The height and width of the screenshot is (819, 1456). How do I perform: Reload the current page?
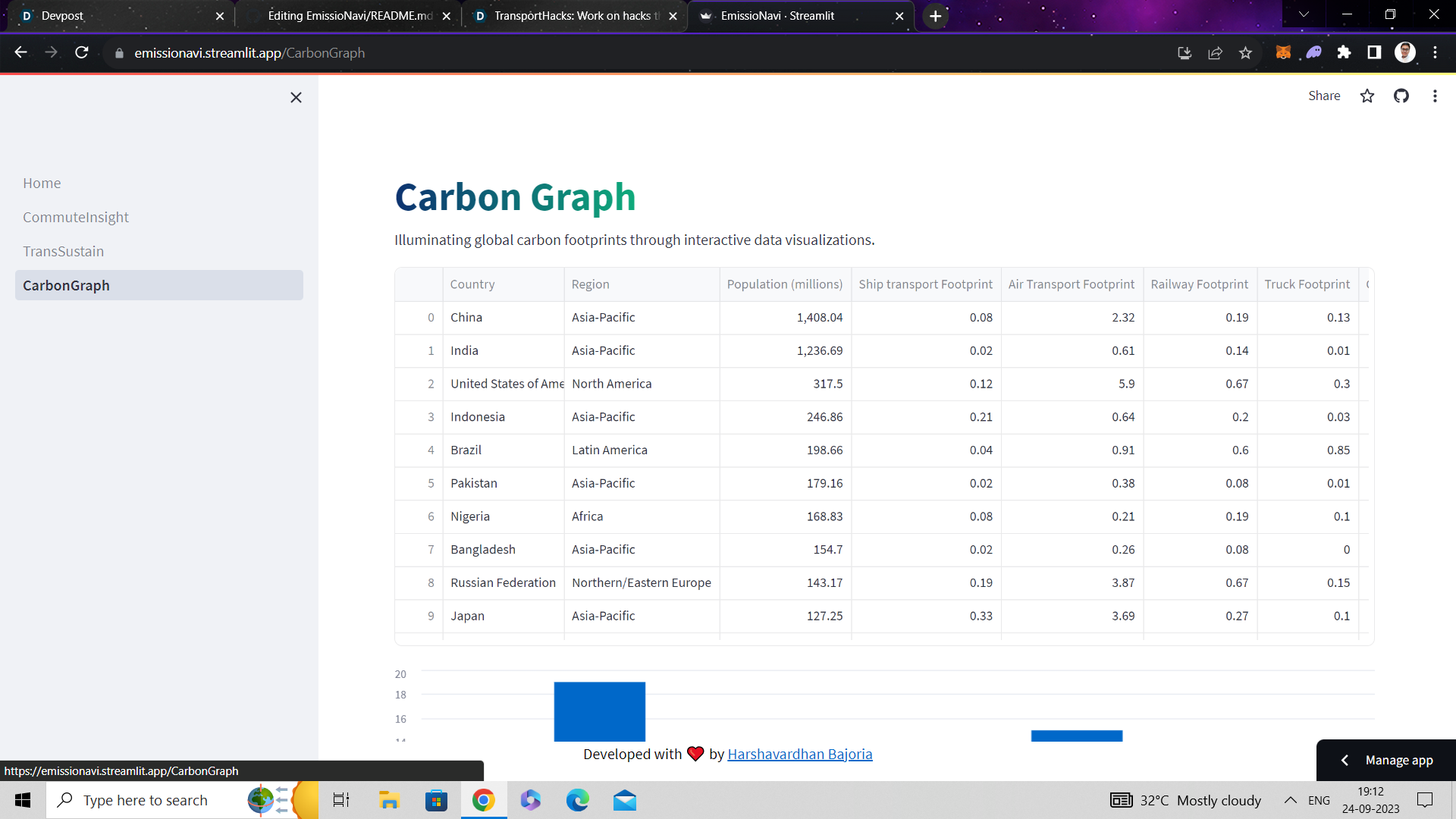82,52
